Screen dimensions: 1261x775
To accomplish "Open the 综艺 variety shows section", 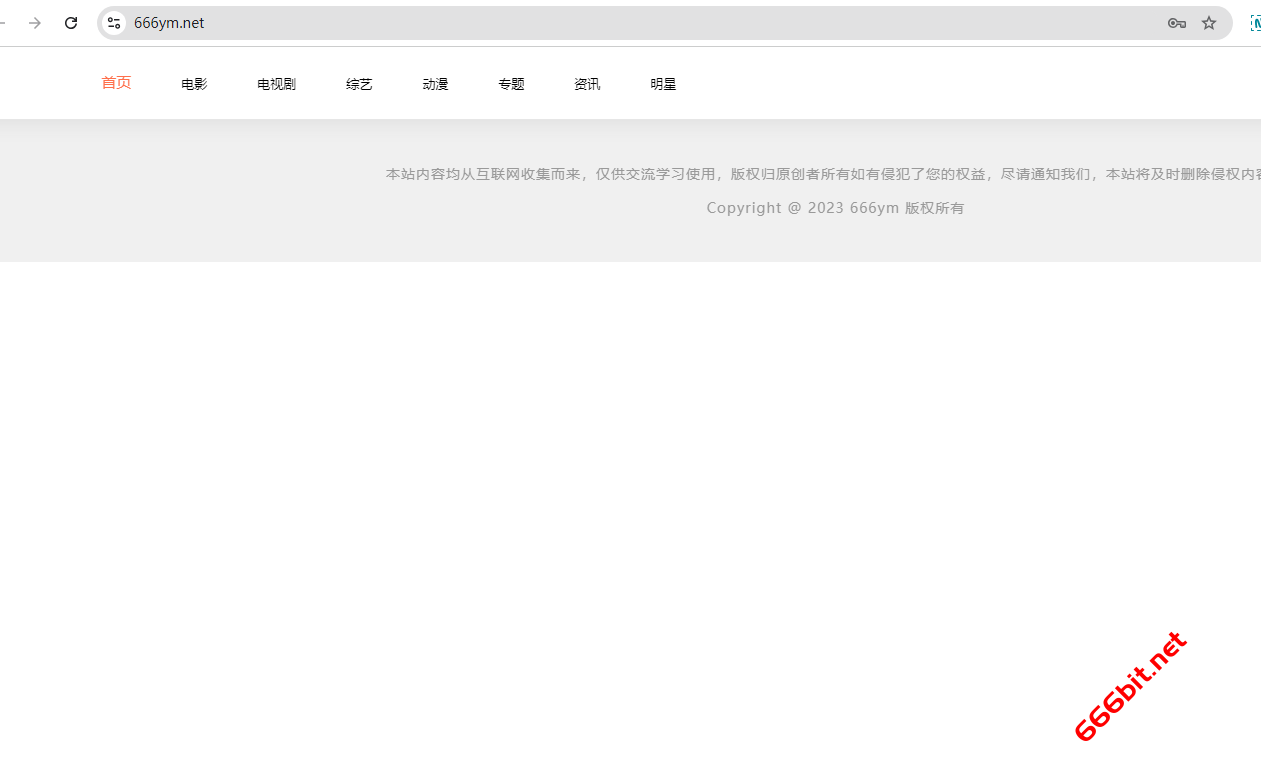I will coord(359,85).
